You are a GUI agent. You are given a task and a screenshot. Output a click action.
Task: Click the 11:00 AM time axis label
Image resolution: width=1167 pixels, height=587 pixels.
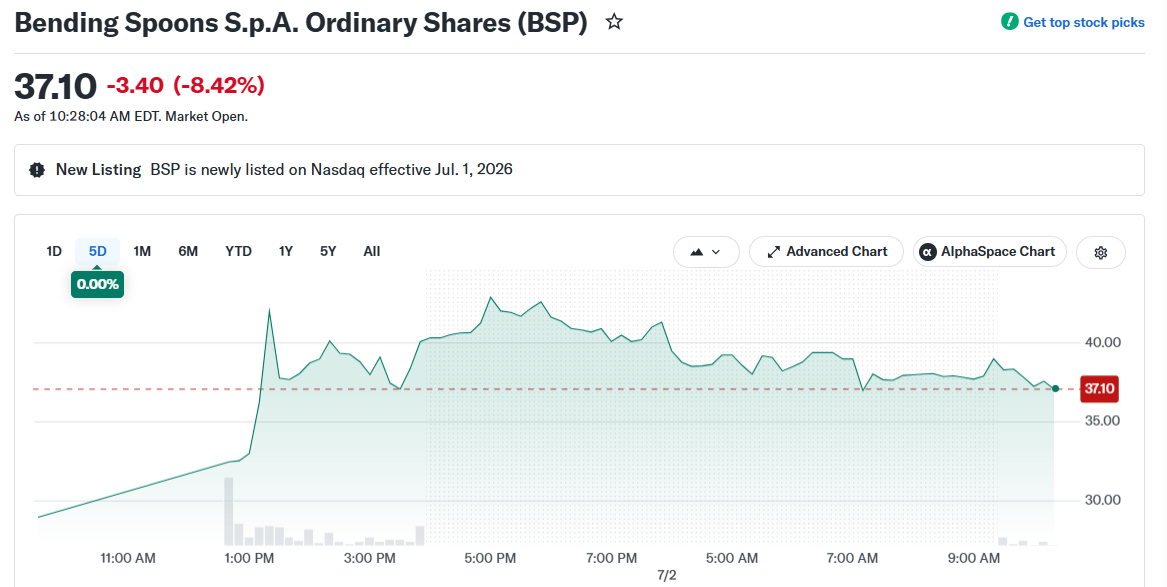[128, 558]
